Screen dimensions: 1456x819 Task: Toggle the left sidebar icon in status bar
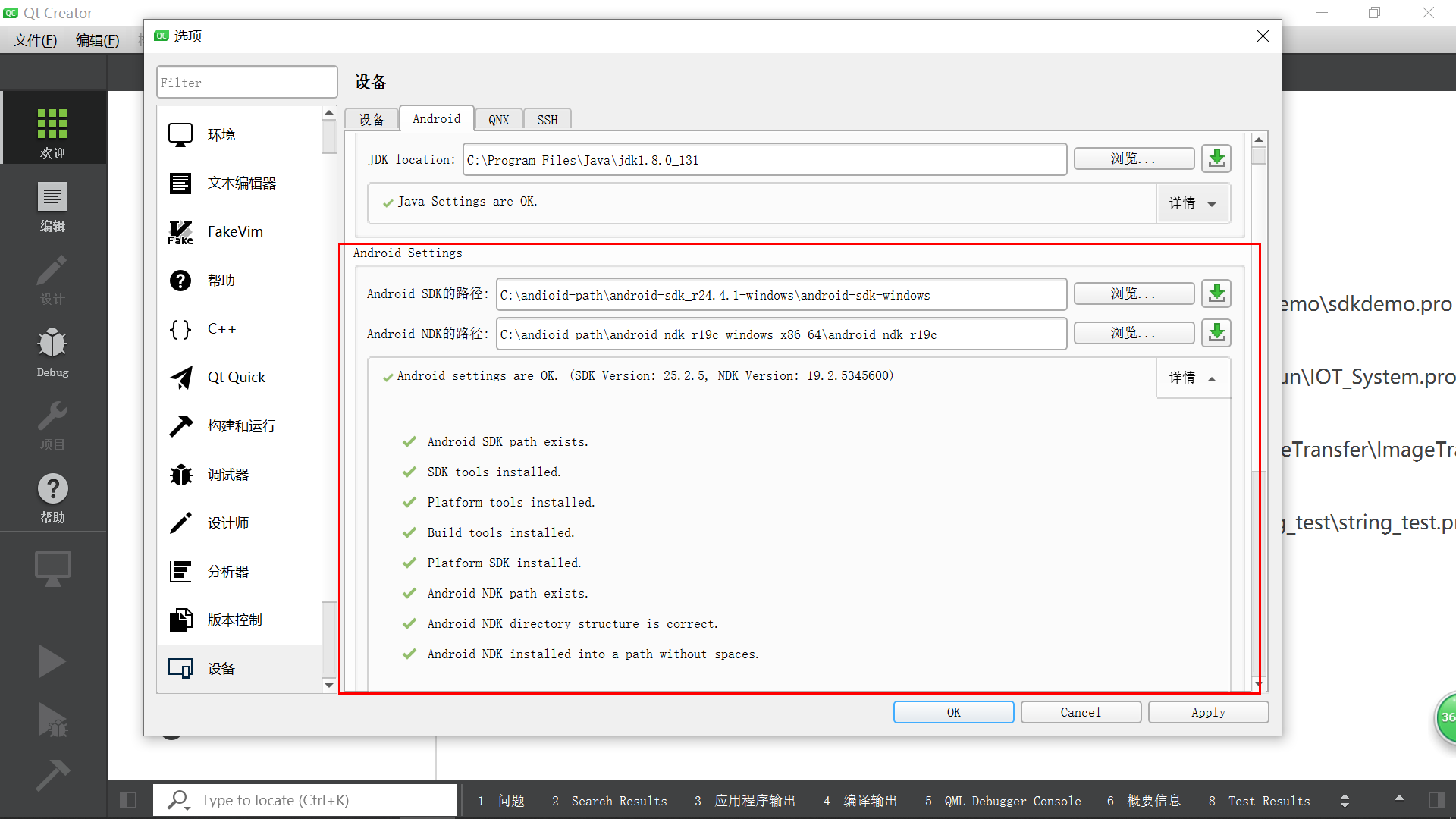pyautogui.click(x=128, y=800)
